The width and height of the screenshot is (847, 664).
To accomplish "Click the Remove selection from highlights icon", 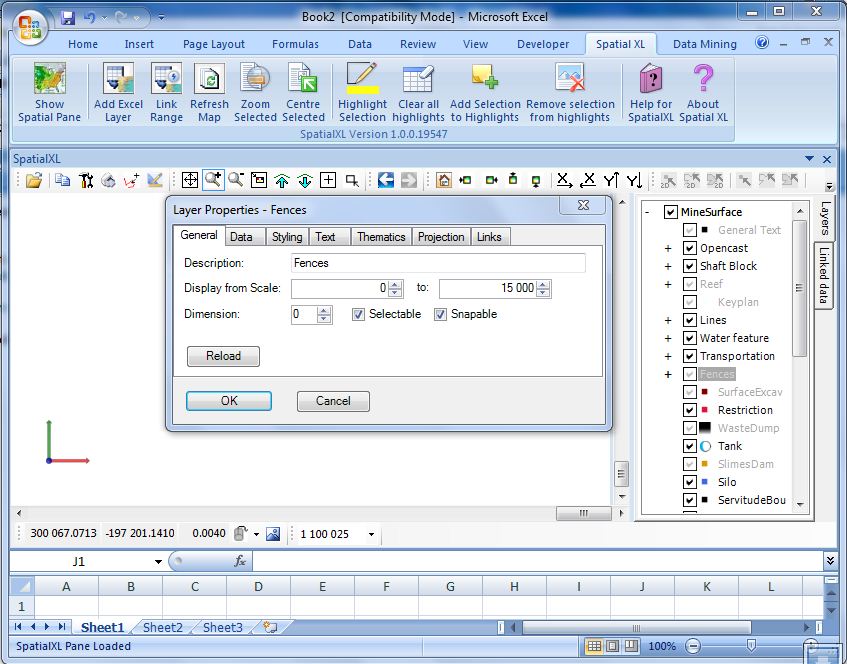I will click(x=570, y=80).
